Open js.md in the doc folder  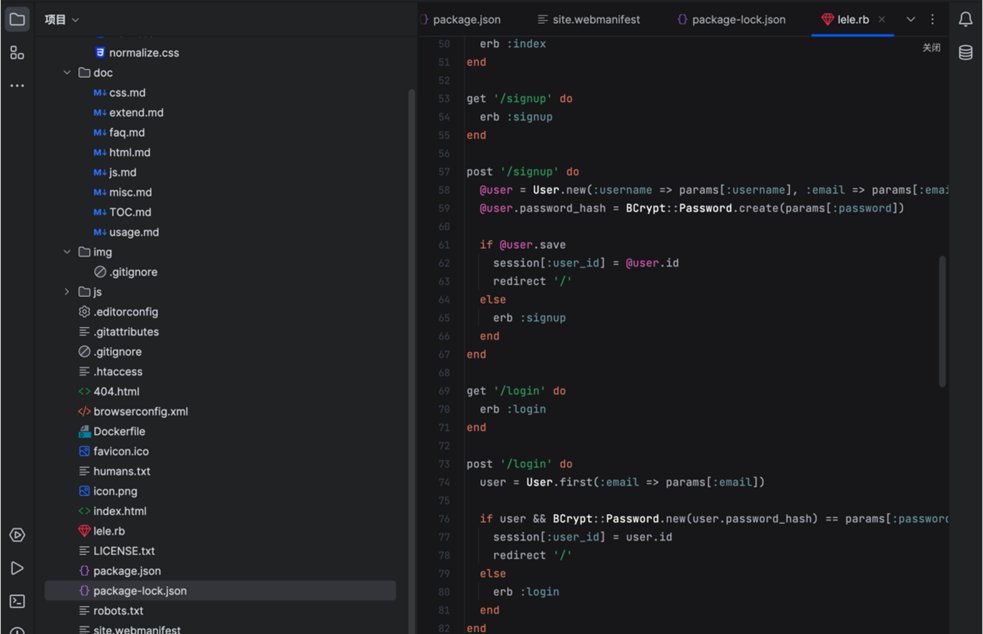click(122, 172)
